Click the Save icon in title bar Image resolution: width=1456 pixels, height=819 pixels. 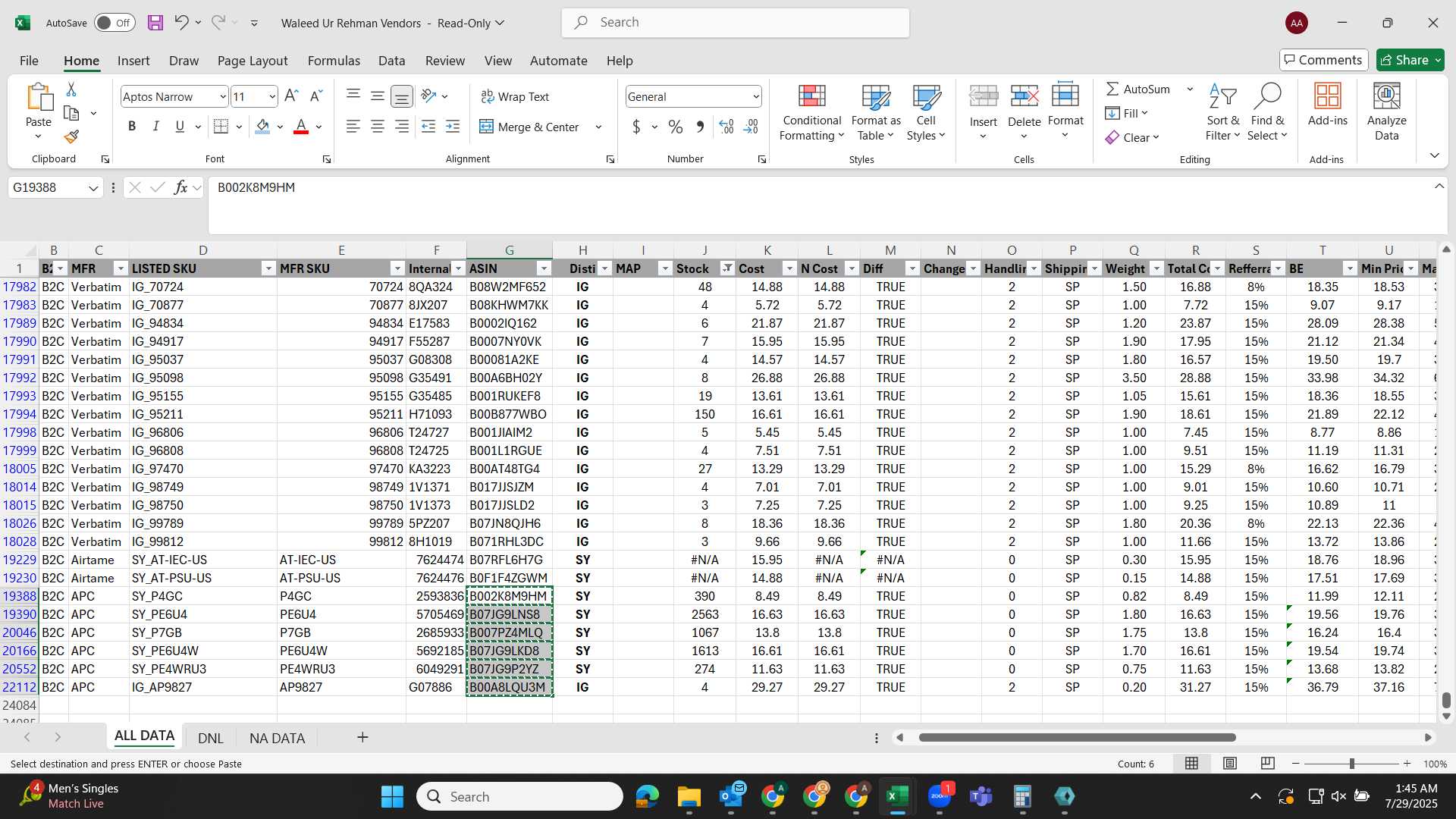[x=155, y=23]
